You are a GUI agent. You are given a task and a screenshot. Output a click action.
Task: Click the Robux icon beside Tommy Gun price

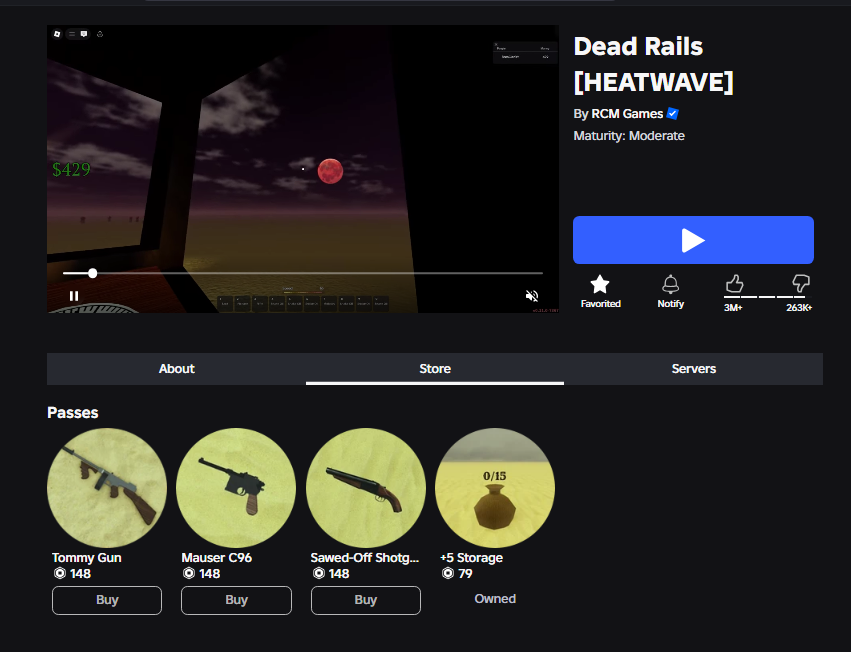click(x=60, y=573)
